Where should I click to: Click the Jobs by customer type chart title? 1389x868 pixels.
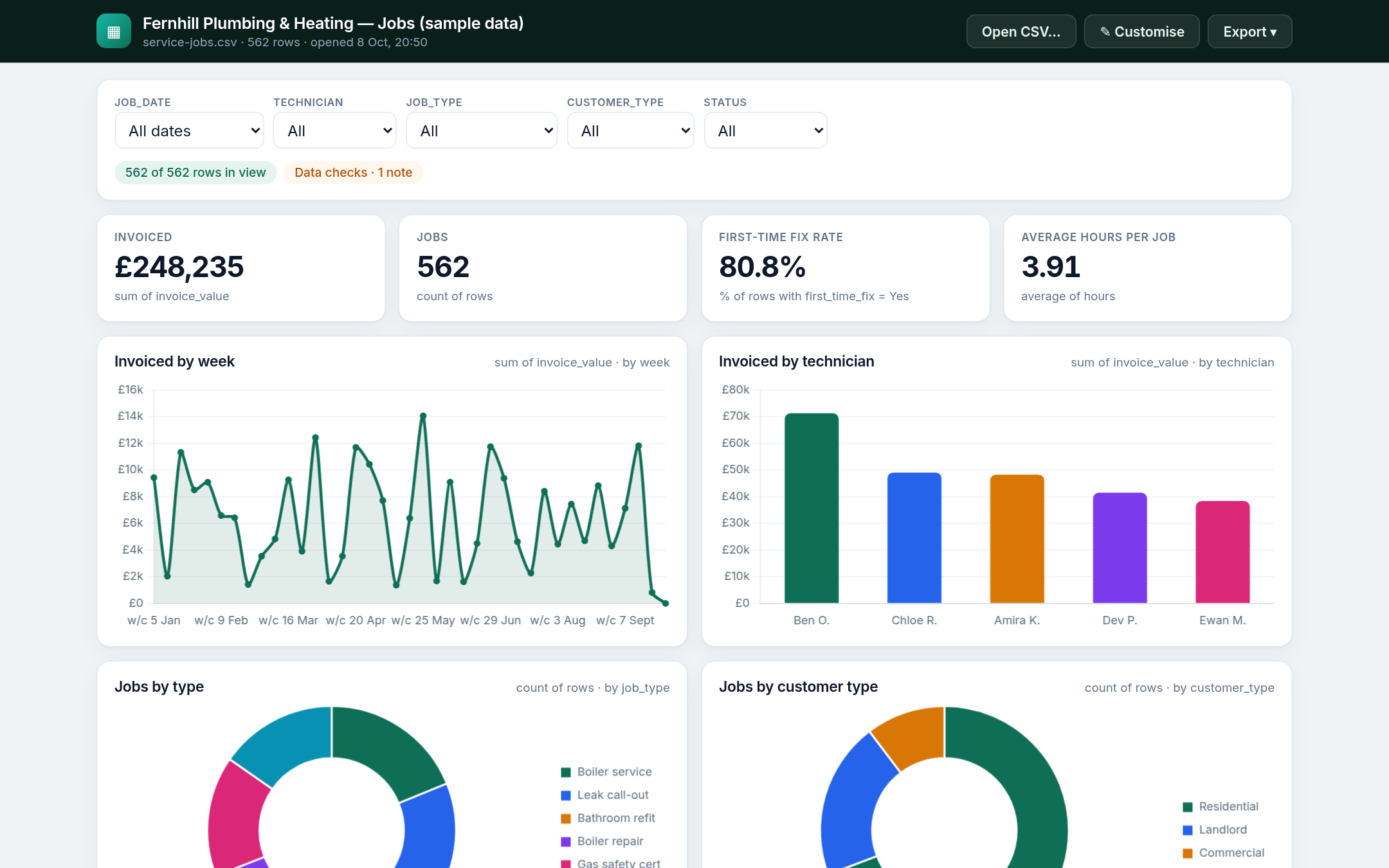[x=798, y=687]
